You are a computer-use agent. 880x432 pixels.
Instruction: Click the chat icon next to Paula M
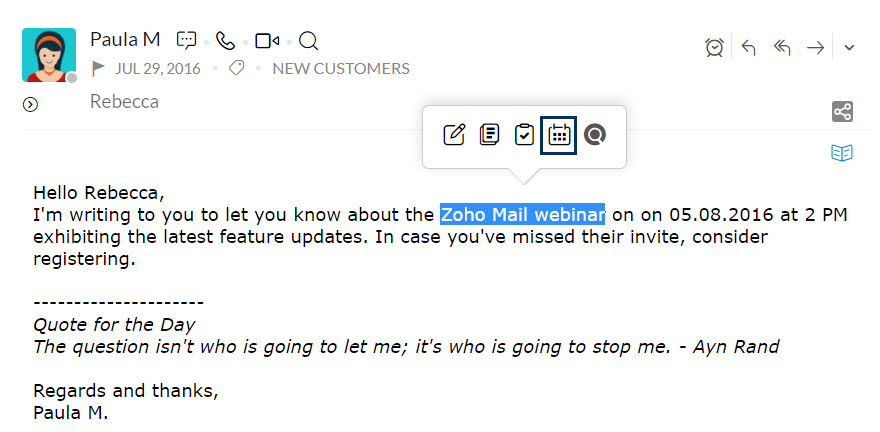click(186, 41)
